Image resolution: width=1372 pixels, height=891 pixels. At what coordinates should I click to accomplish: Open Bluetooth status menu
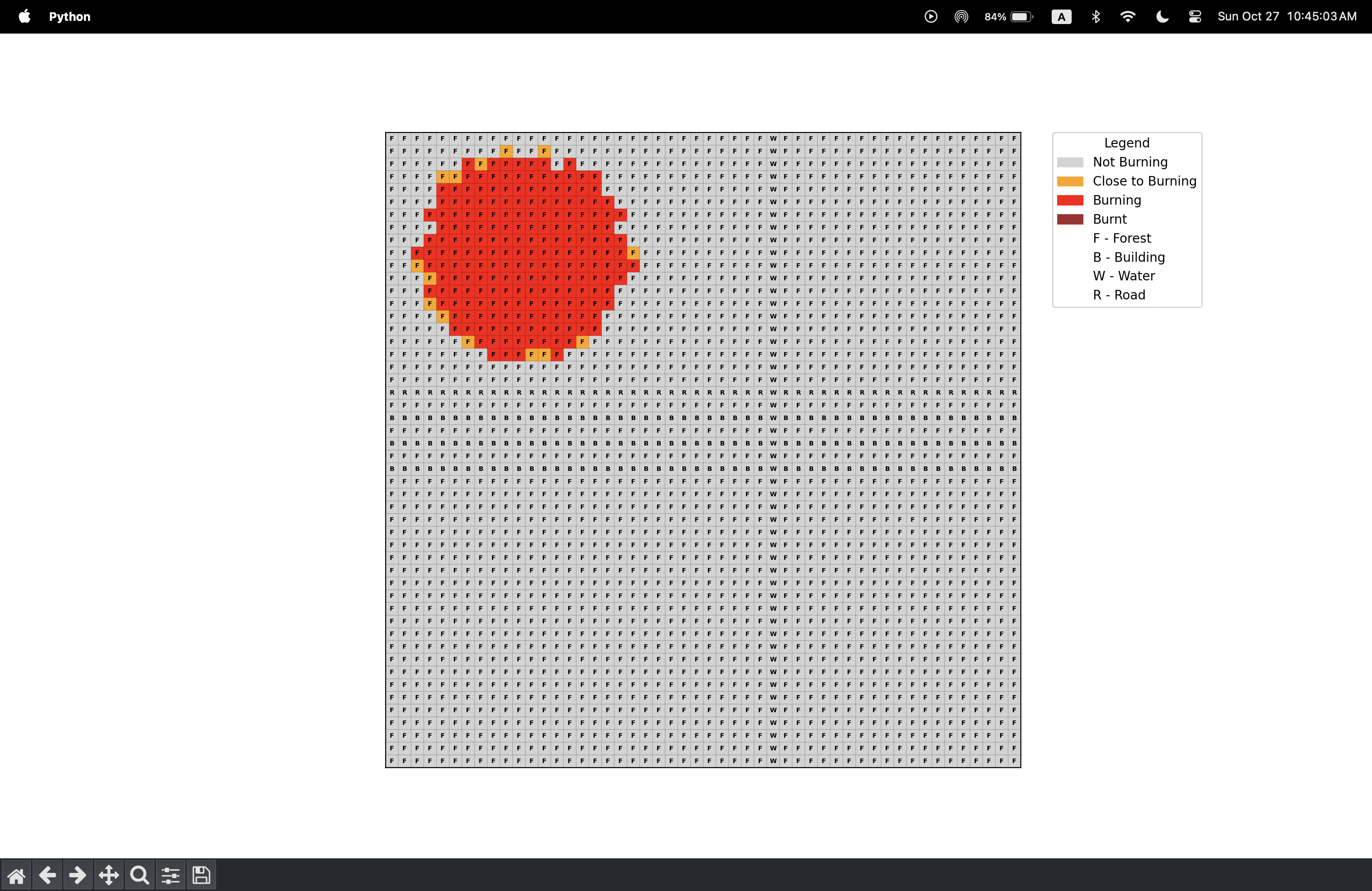(x=1095, y=16)
